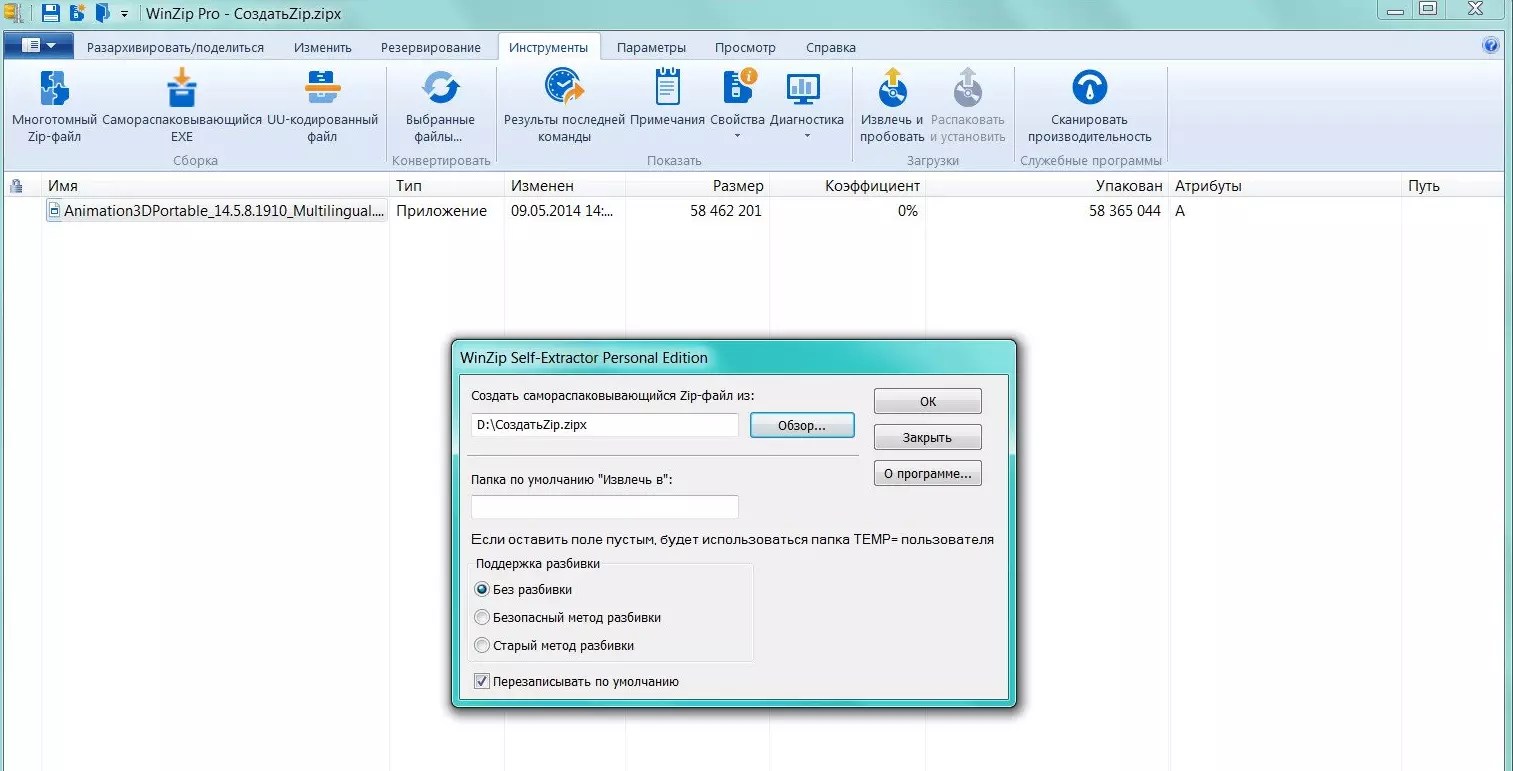Run Сканировать производительность tool
This screenshot has width=1513, height=771.
point(1090,107)
